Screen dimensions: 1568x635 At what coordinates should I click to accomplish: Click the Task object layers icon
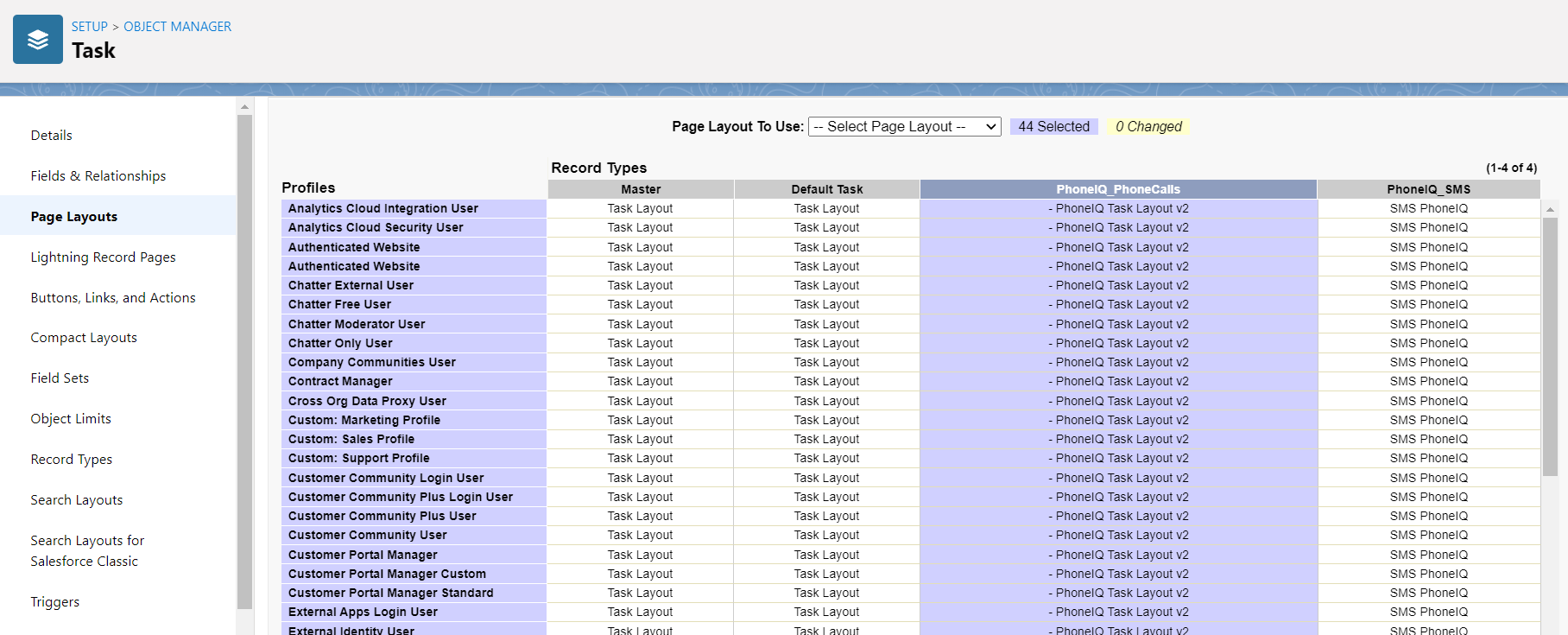(38, 40)
